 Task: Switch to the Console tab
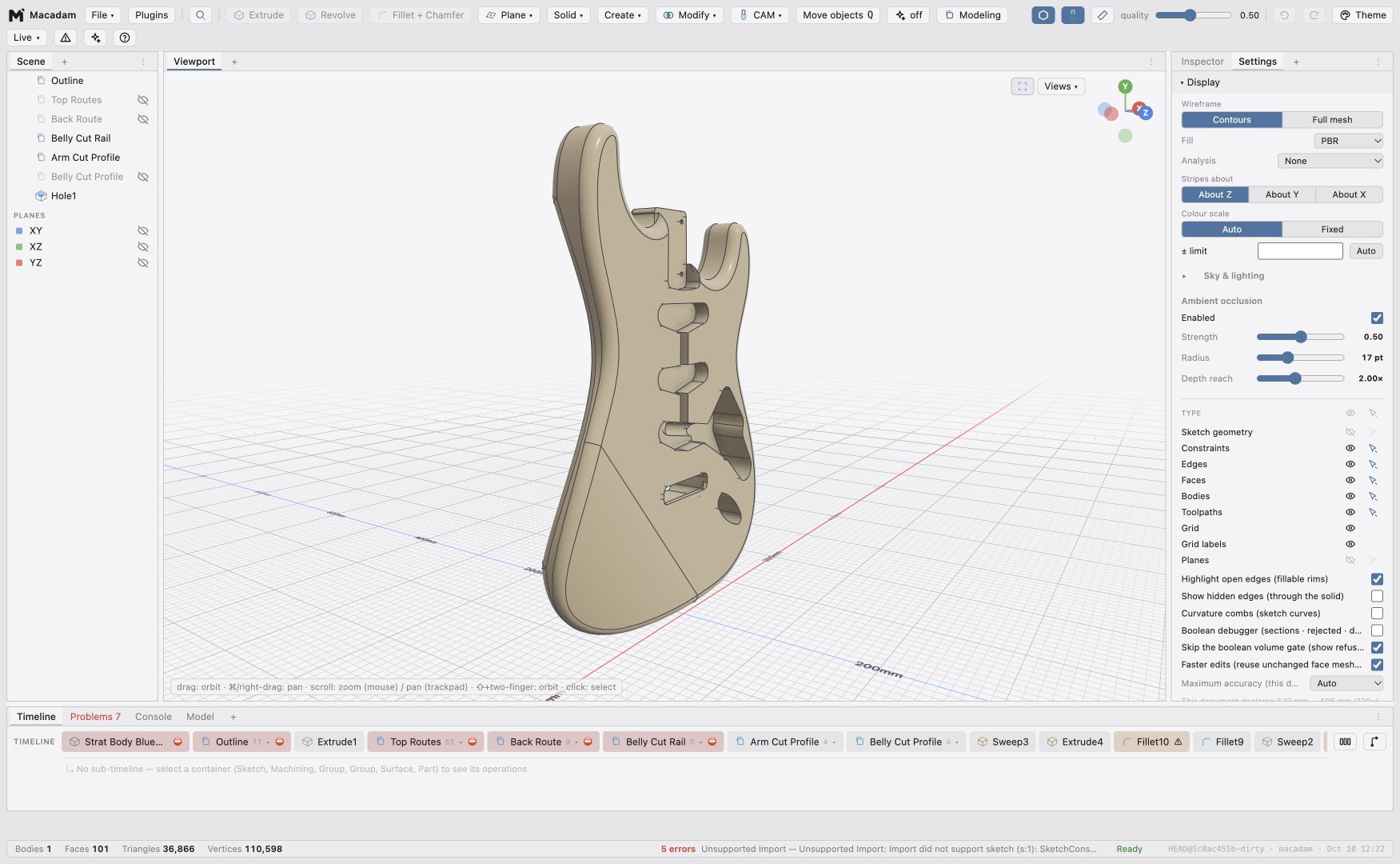click(x=154, y=717)
